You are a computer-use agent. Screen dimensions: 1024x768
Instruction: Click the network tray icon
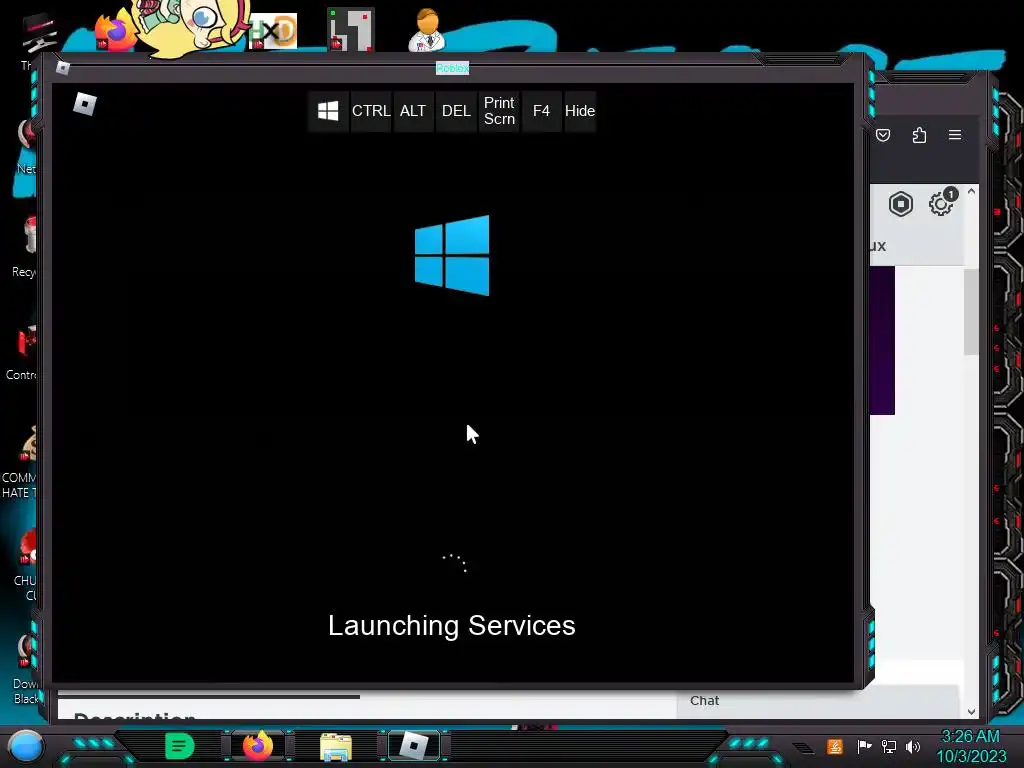click(x=889, y=746)
